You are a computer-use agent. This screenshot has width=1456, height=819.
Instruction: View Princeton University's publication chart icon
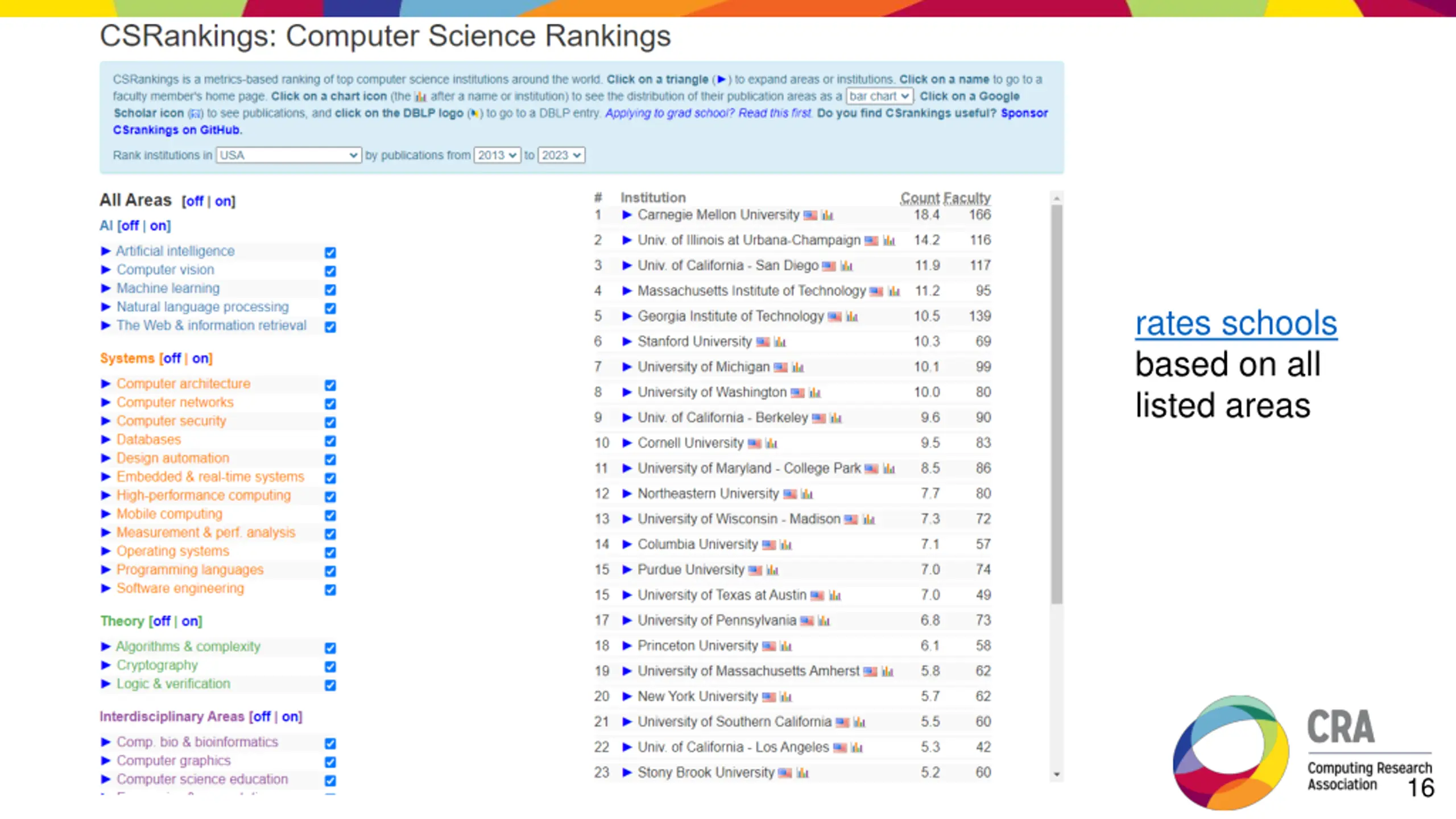tap(785, 646)
